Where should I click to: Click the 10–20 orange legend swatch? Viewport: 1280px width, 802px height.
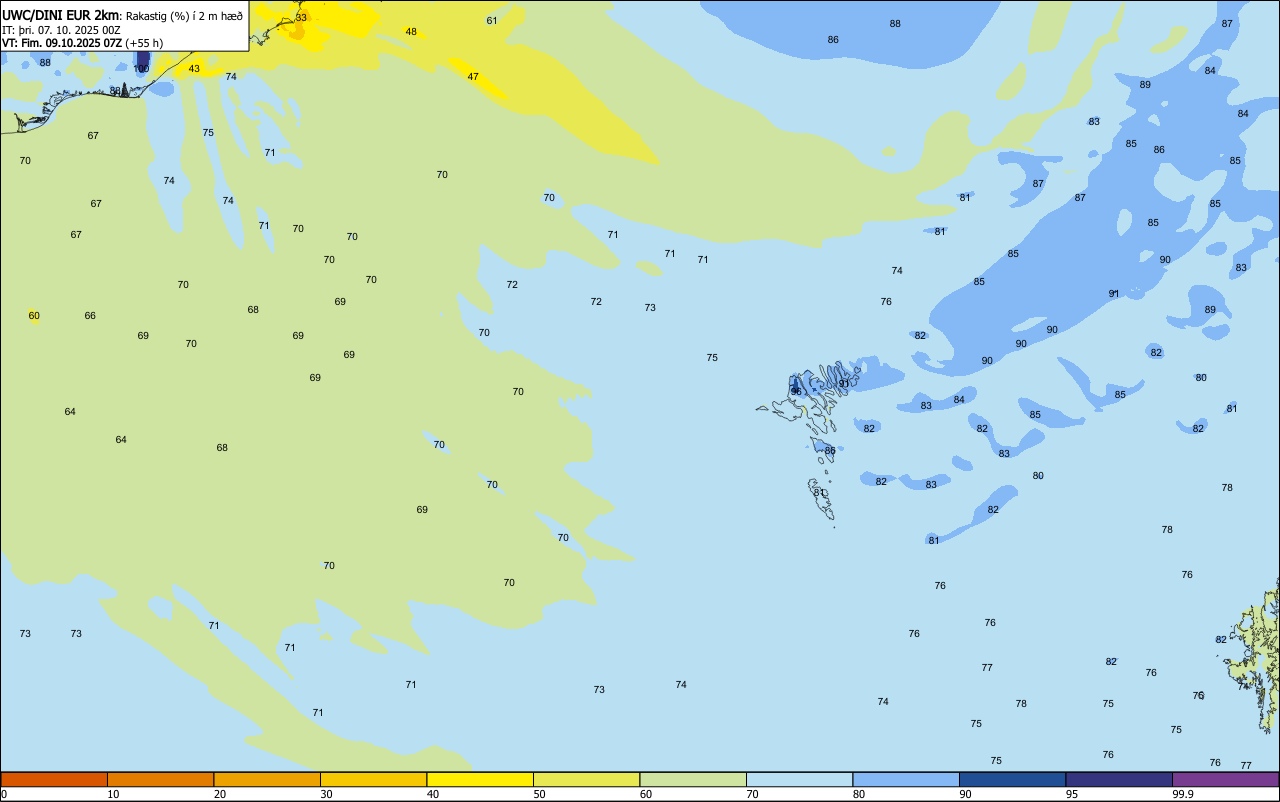tap(160, 779)
